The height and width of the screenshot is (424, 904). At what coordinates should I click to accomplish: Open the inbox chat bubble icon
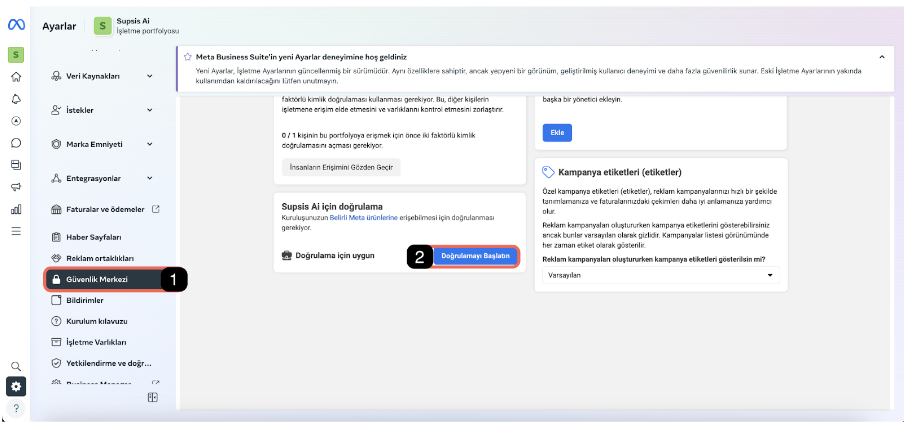[x=16, y=143]
